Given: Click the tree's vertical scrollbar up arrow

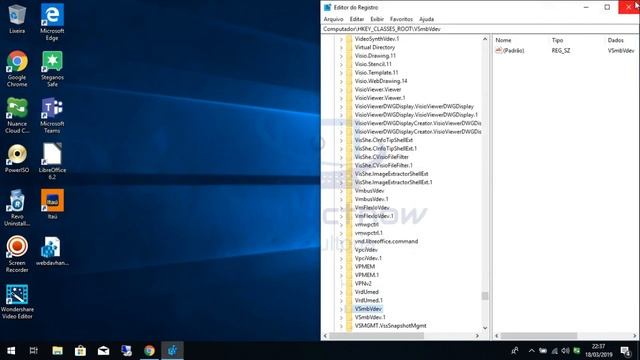Looking at the screenshot, I should (485, 39).
